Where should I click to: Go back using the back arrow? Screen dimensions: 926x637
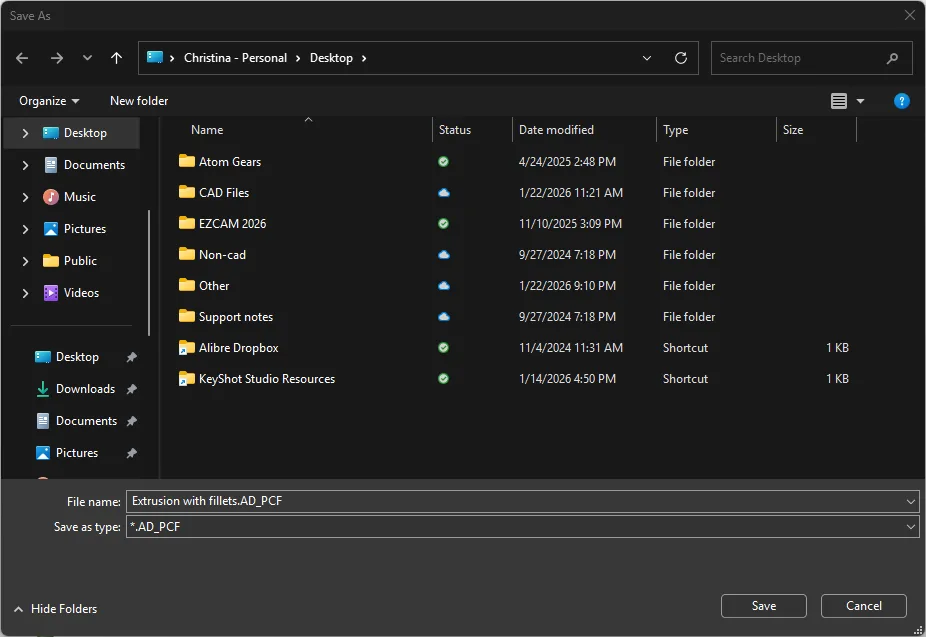[x=22, y=58]
